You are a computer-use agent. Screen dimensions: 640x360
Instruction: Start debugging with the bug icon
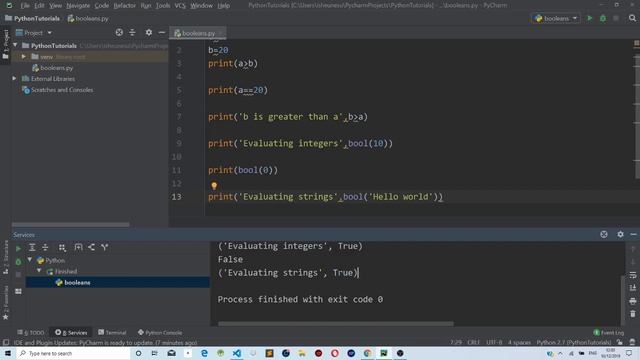coord(603,18)
